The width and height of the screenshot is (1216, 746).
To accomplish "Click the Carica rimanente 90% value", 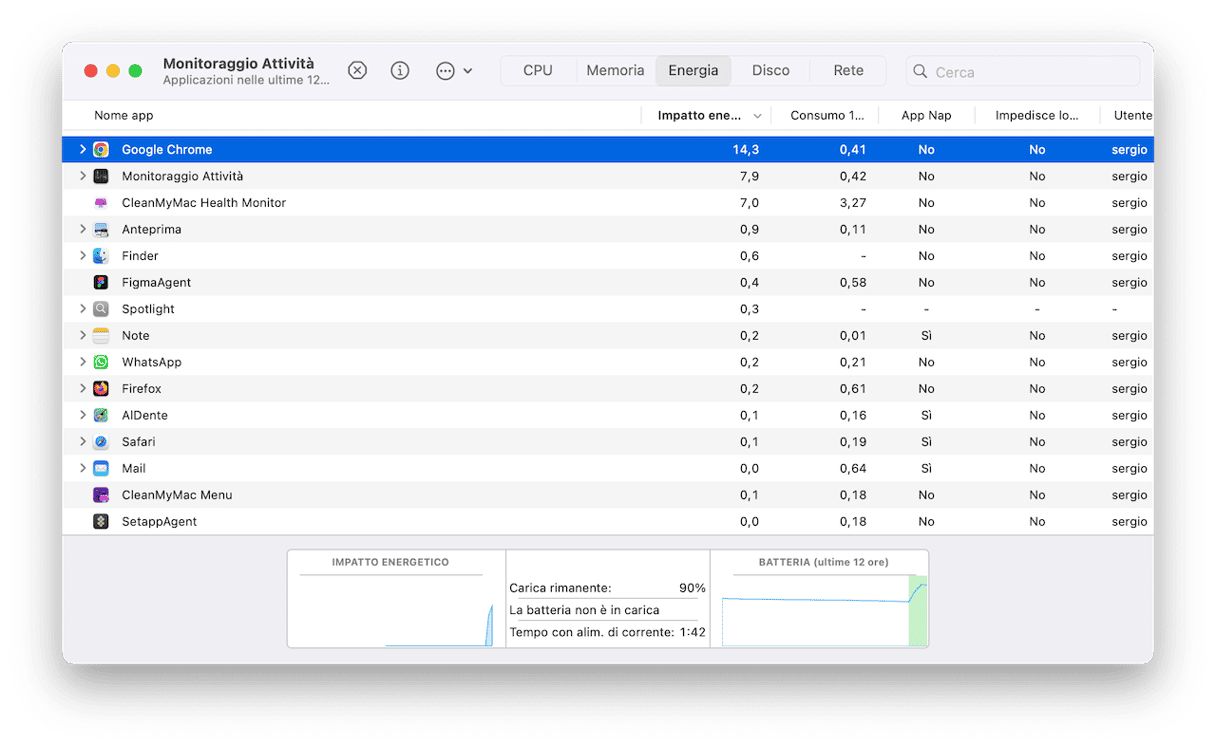I will (x=692, y=588).
